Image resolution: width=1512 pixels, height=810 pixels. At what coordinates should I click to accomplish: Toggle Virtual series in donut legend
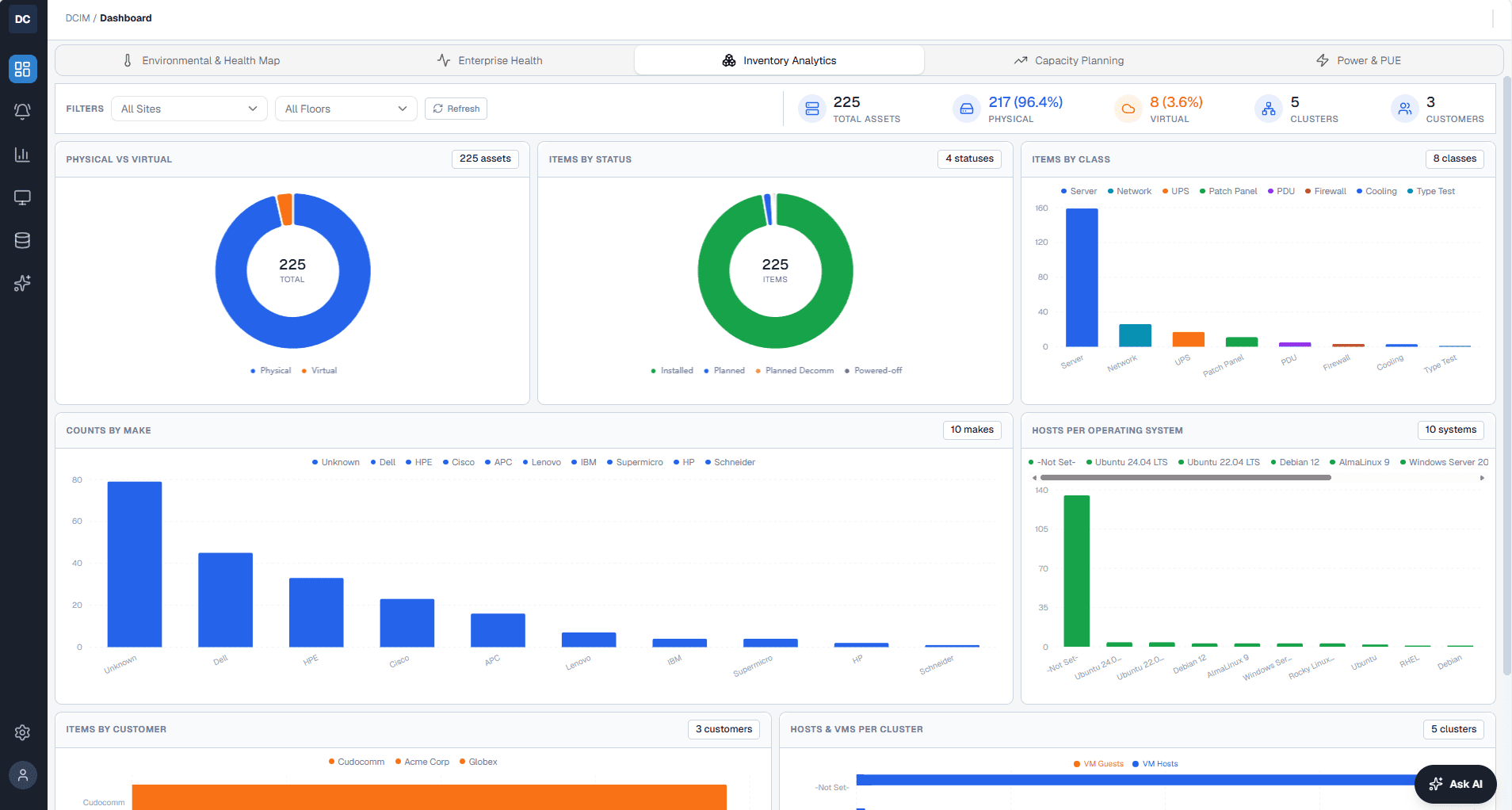point(319,371)
